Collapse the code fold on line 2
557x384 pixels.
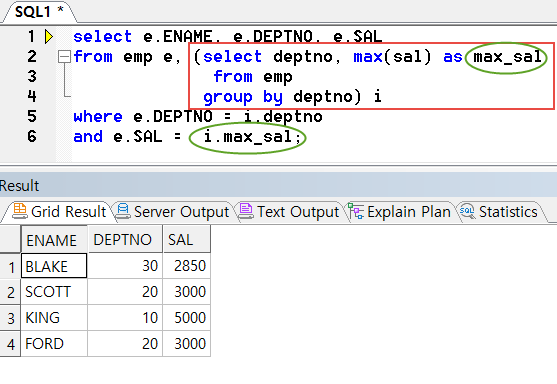pos(64,57)
